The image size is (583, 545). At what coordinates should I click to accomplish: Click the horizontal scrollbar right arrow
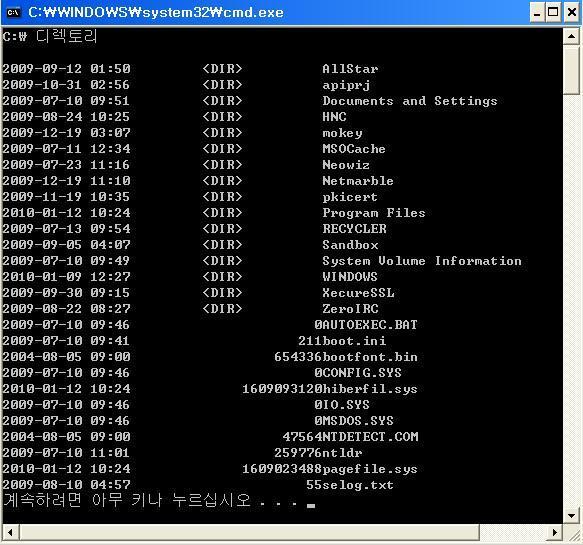point(554,532)
